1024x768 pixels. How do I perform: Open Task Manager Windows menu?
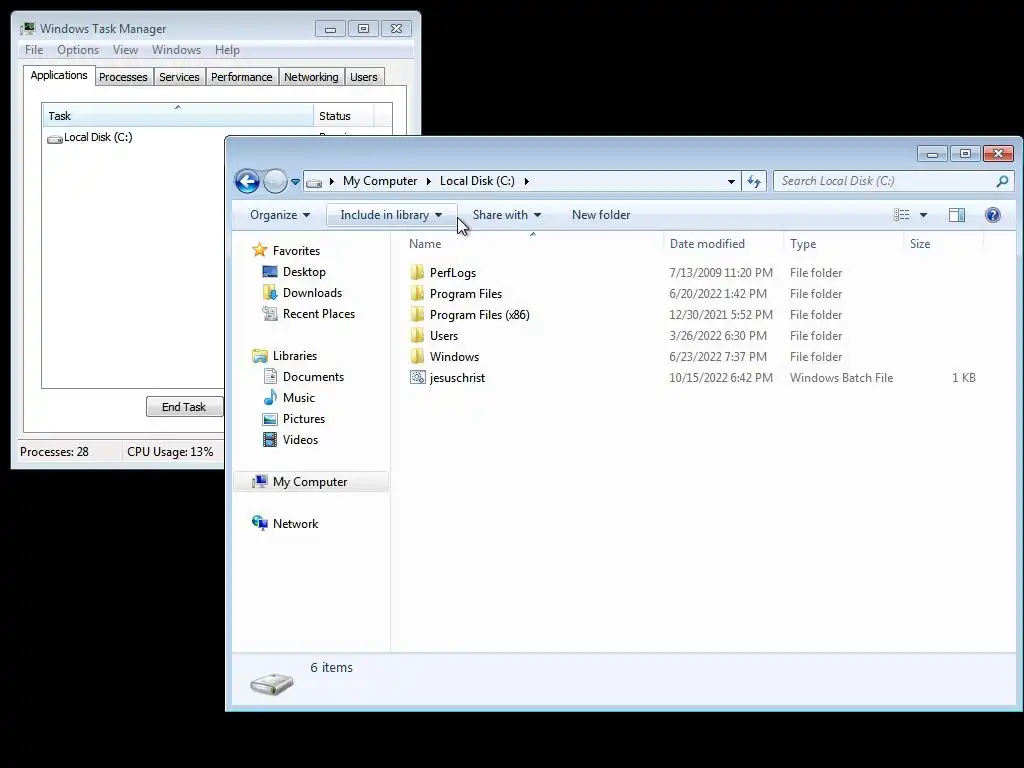(x=176, y=50)
